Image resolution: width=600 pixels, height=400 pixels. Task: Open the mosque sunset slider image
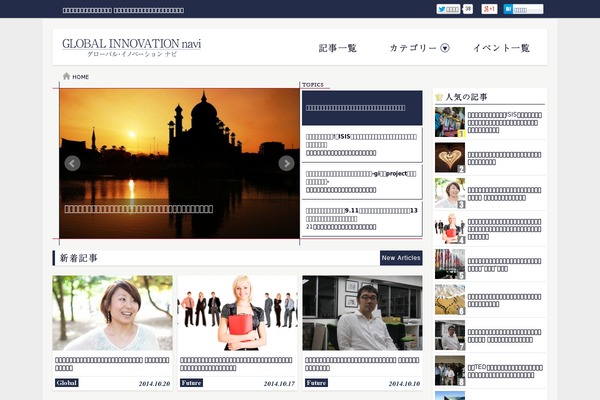click(179, 163)
